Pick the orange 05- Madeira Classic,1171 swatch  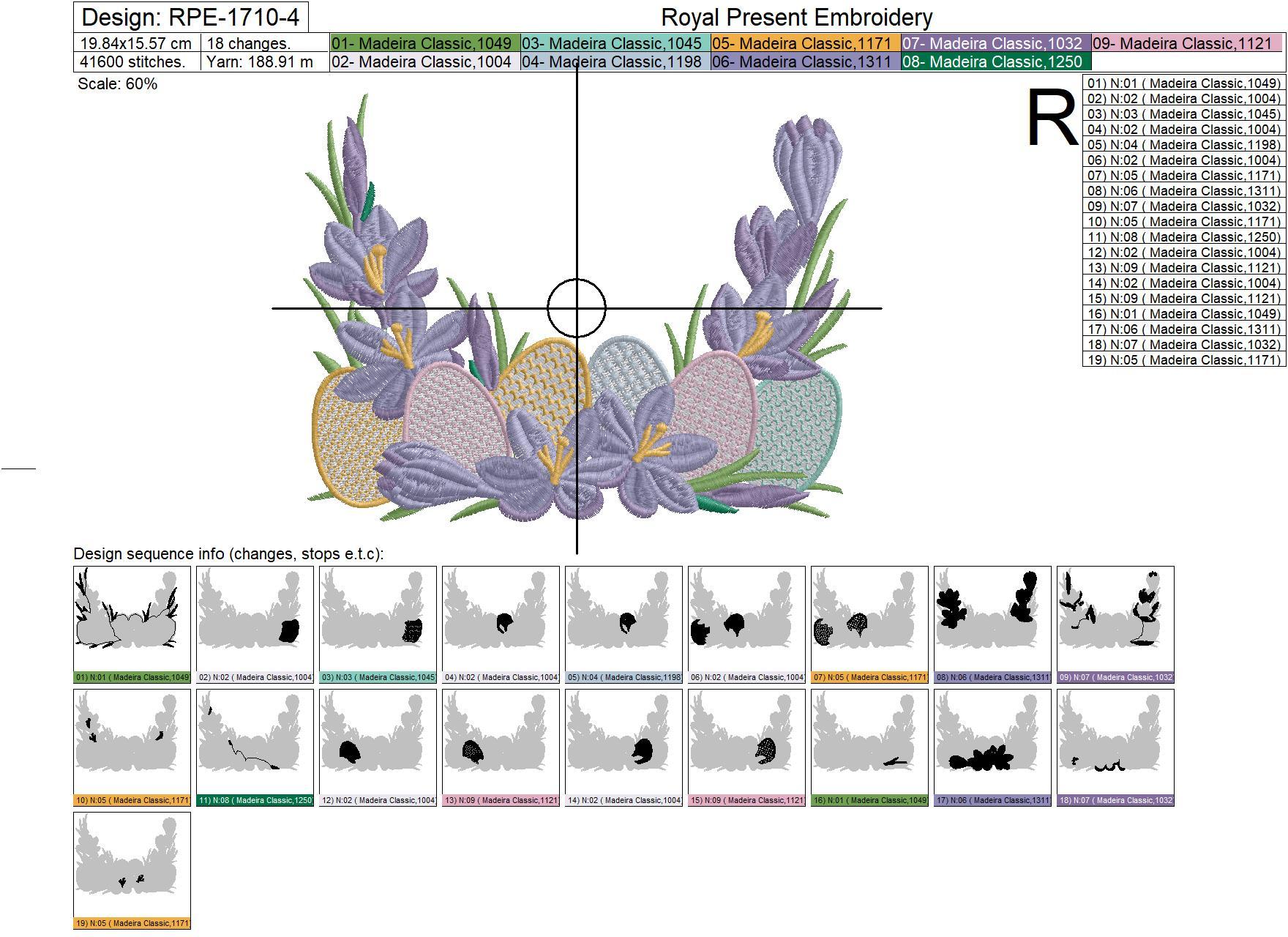coord(805,43)
